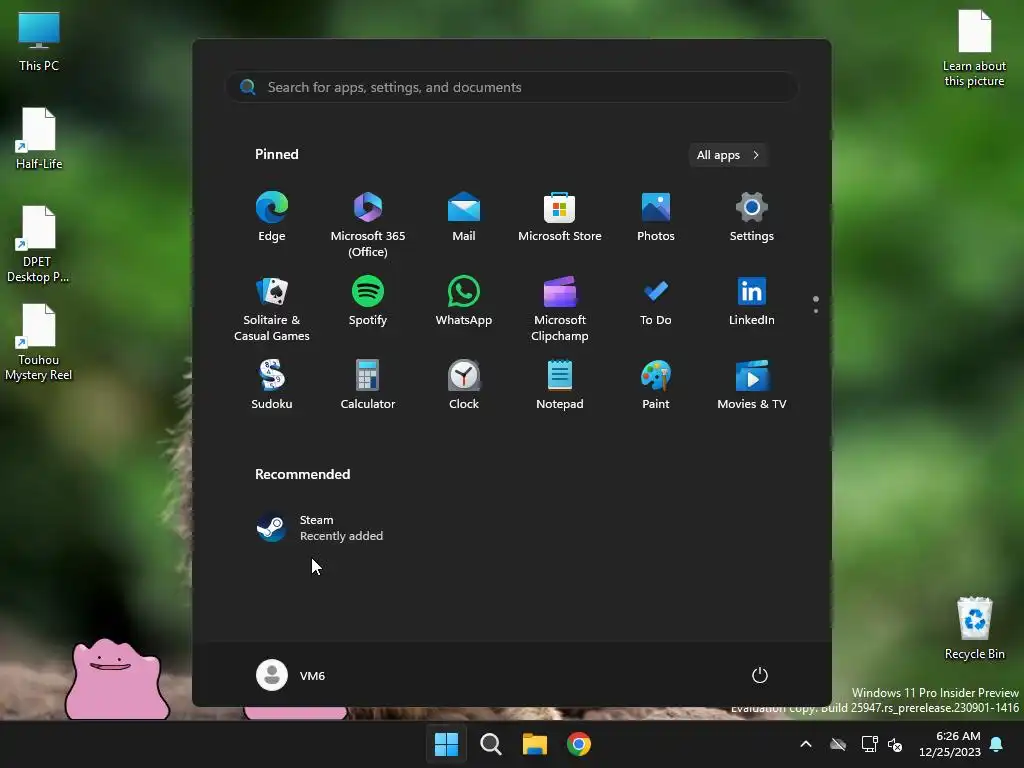1024x768 pixels.
Task: Open Microsoft Clipchamp
Action: tap(560, 309)
